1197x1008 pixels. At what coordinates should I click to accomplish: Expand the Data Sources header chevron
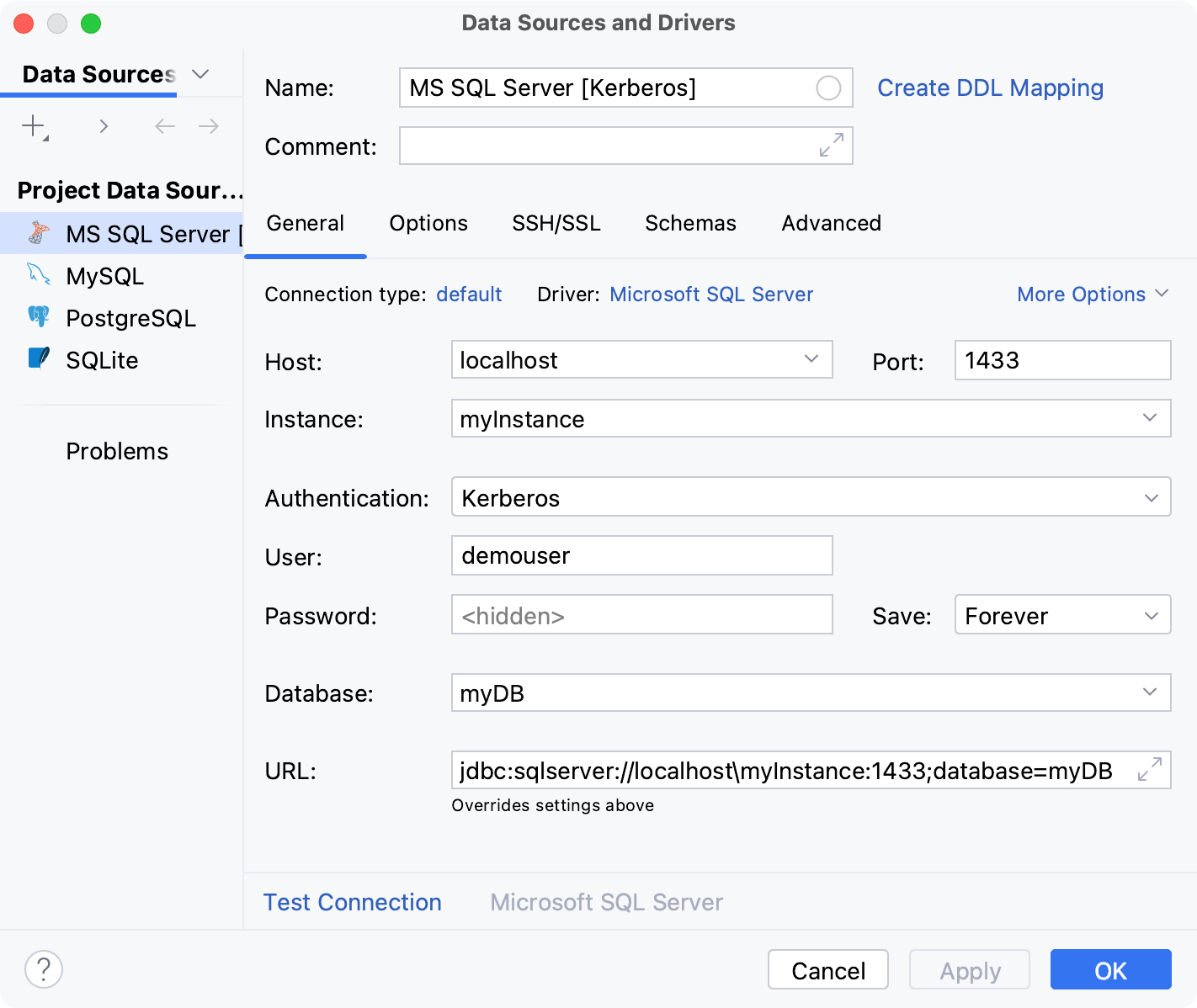(200, 74)
